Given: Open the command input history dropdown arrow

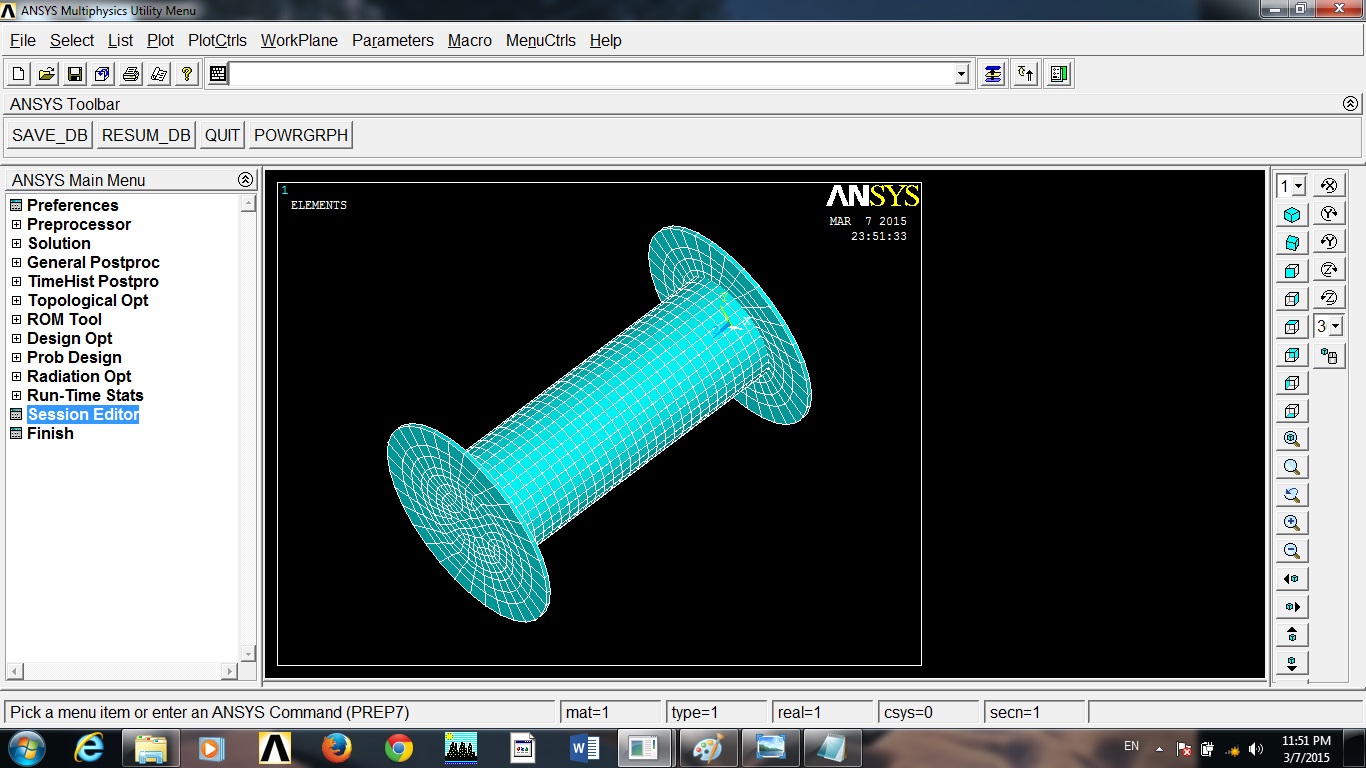Looking at the screenshot, I should point(962,74).
